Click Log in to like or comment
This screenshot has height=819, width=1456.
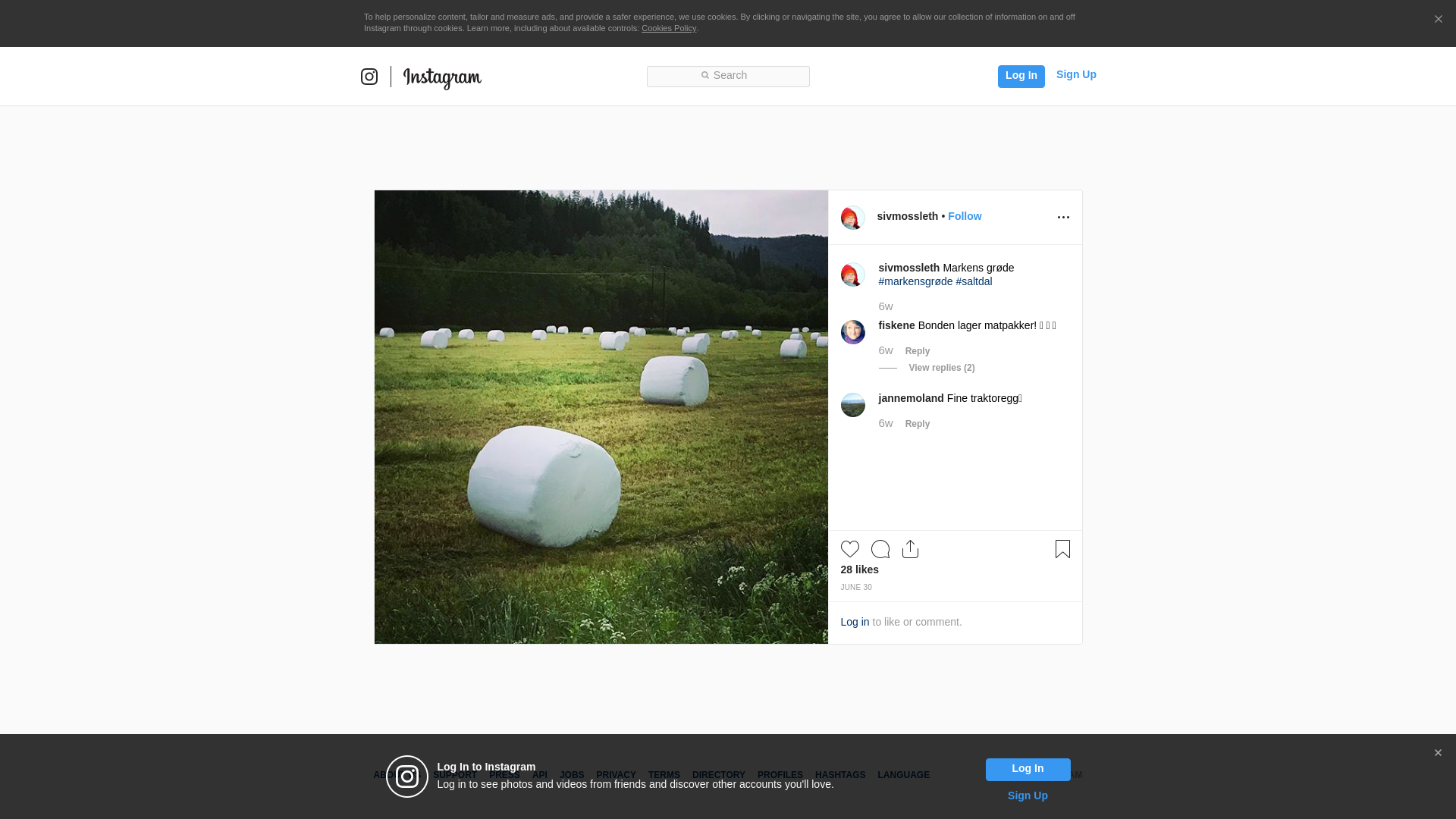click(855, 622)
